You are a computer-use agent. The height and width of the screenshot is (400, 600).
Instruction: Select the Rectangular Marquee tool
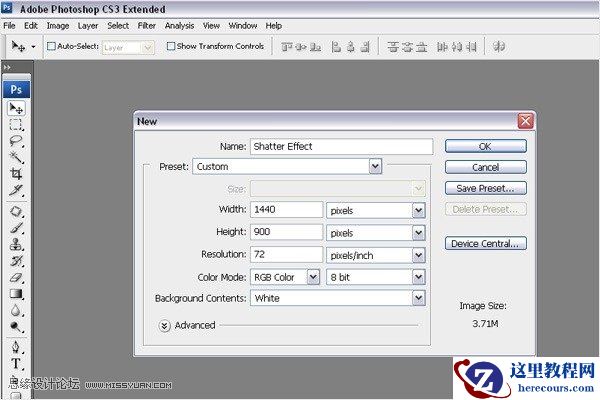(x=16, y=125)
